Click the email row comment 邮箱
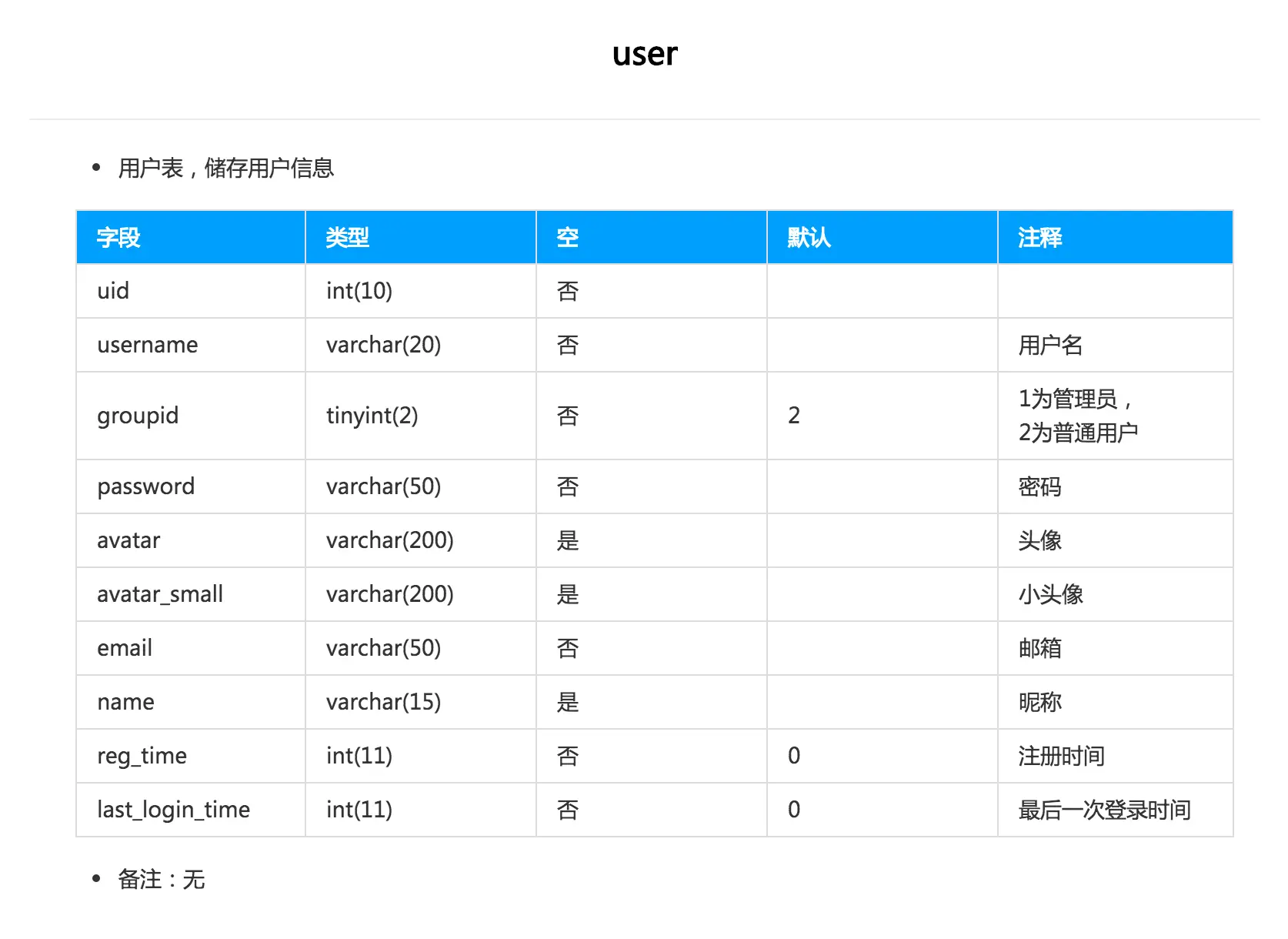The width and height of the screenshot is (1288, 939). (x=1039, y=648)
